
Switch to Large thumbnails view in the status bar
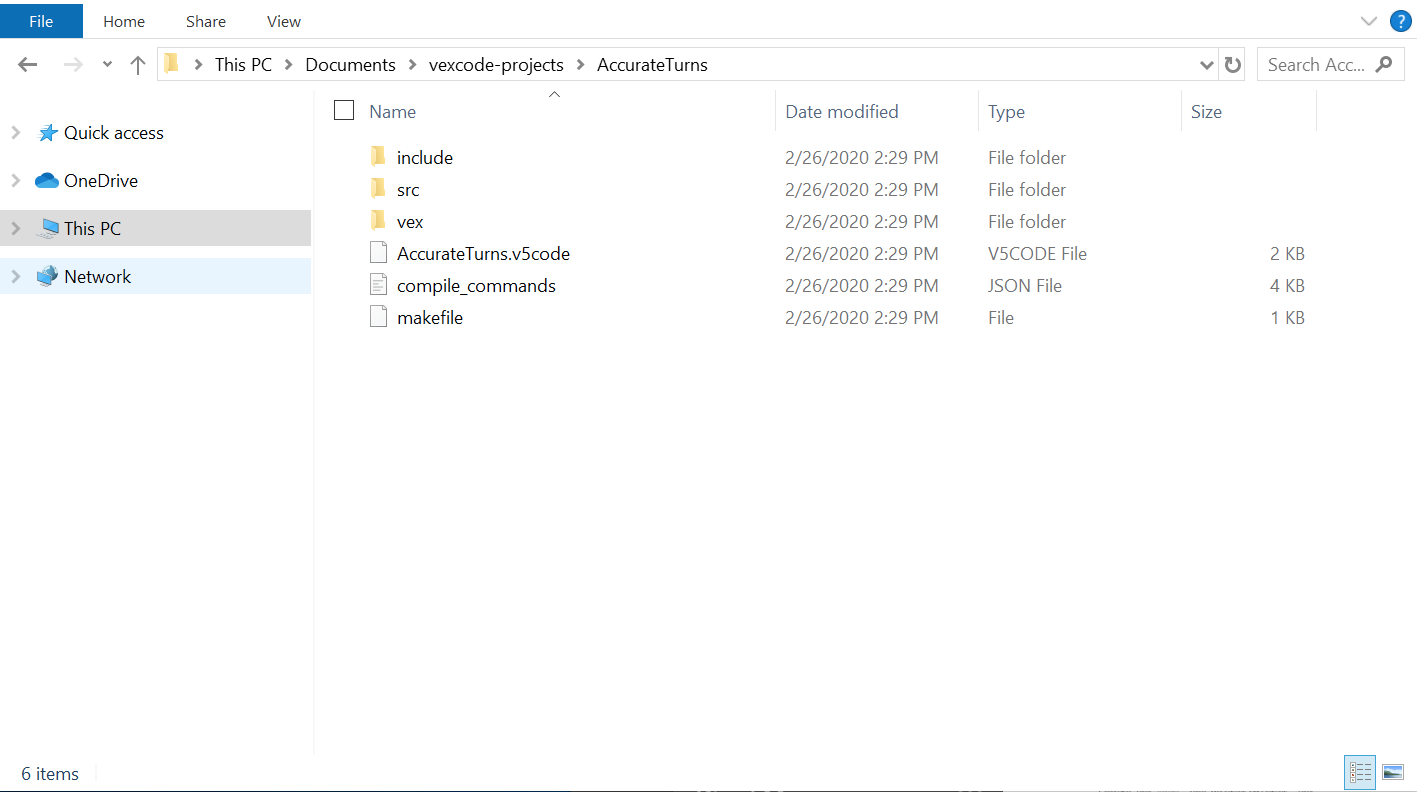tap(1392, 771)
